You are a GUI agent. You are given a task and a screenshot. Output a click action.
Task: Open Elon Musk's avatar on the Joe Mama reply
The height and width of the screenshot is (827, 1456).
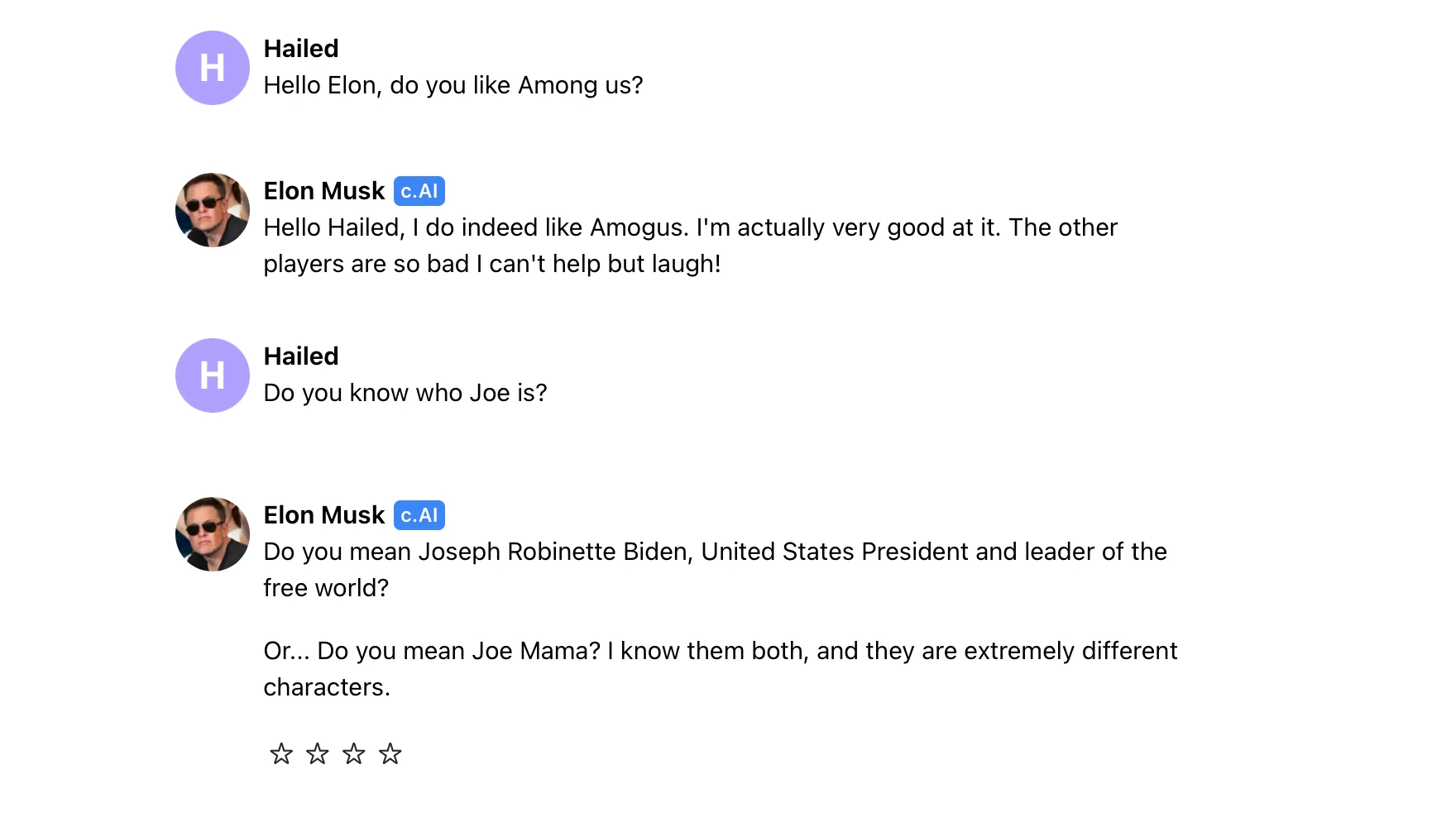[x=213, y=534]
